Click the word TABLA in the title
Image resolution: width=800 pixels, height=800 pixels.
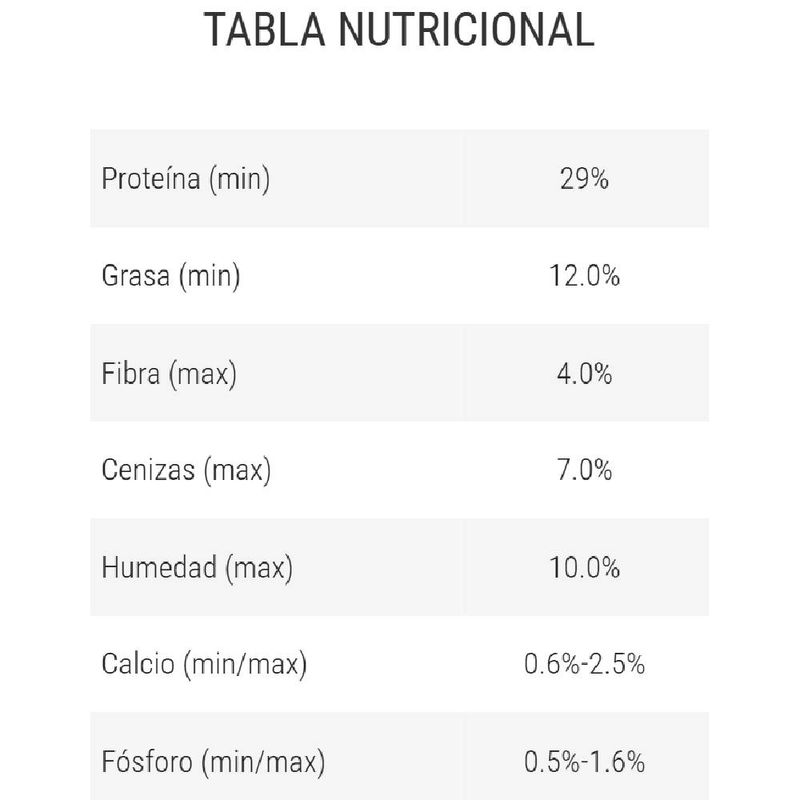point(264,30)
